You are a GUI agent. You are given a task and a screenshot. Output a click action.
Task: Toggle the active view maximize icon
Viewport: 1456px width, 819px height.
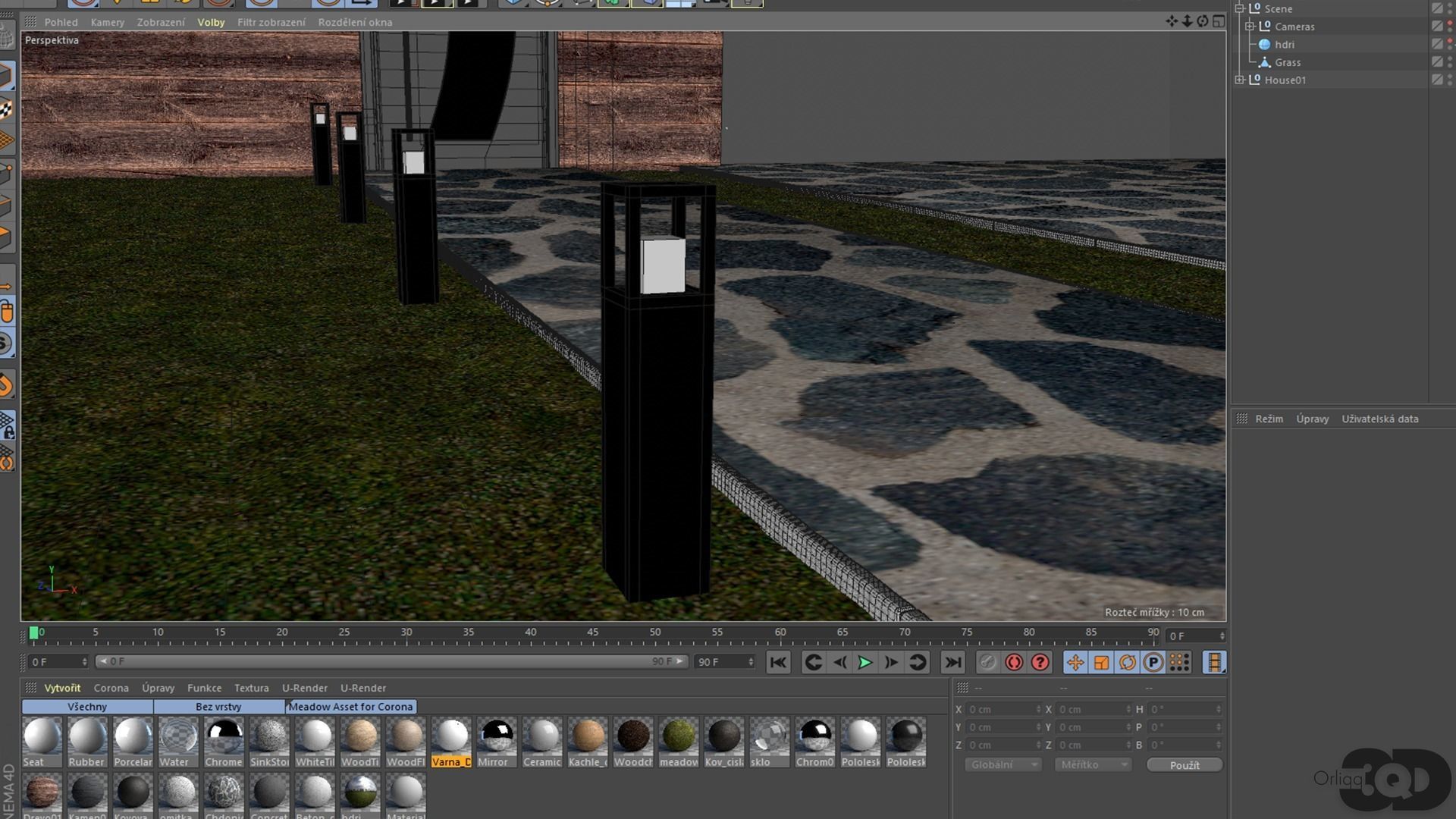1219,21
